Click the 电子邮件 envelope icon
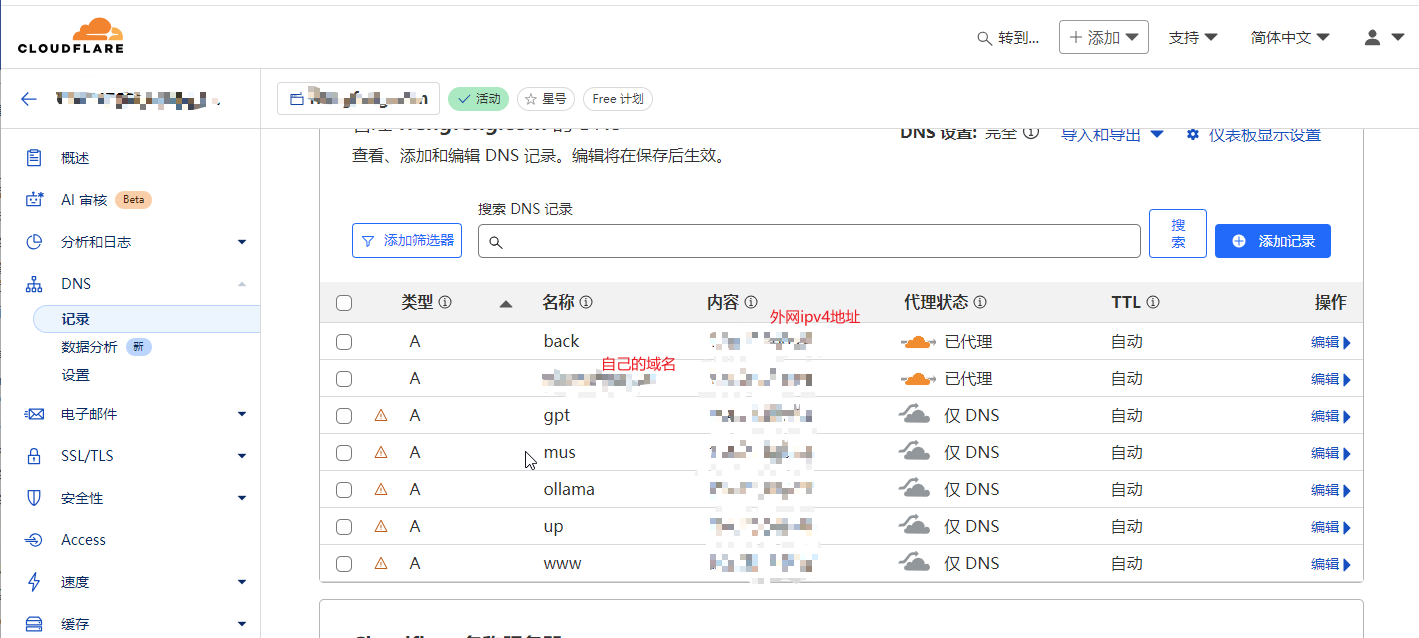 34,414
